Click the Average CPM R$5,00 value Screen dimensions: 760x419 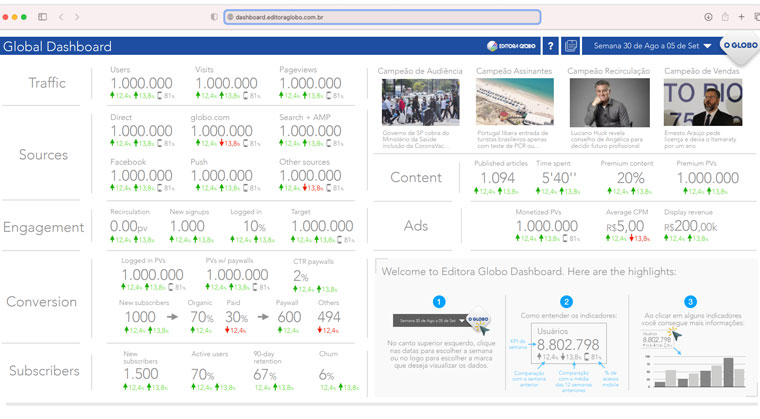click(625, 226)
